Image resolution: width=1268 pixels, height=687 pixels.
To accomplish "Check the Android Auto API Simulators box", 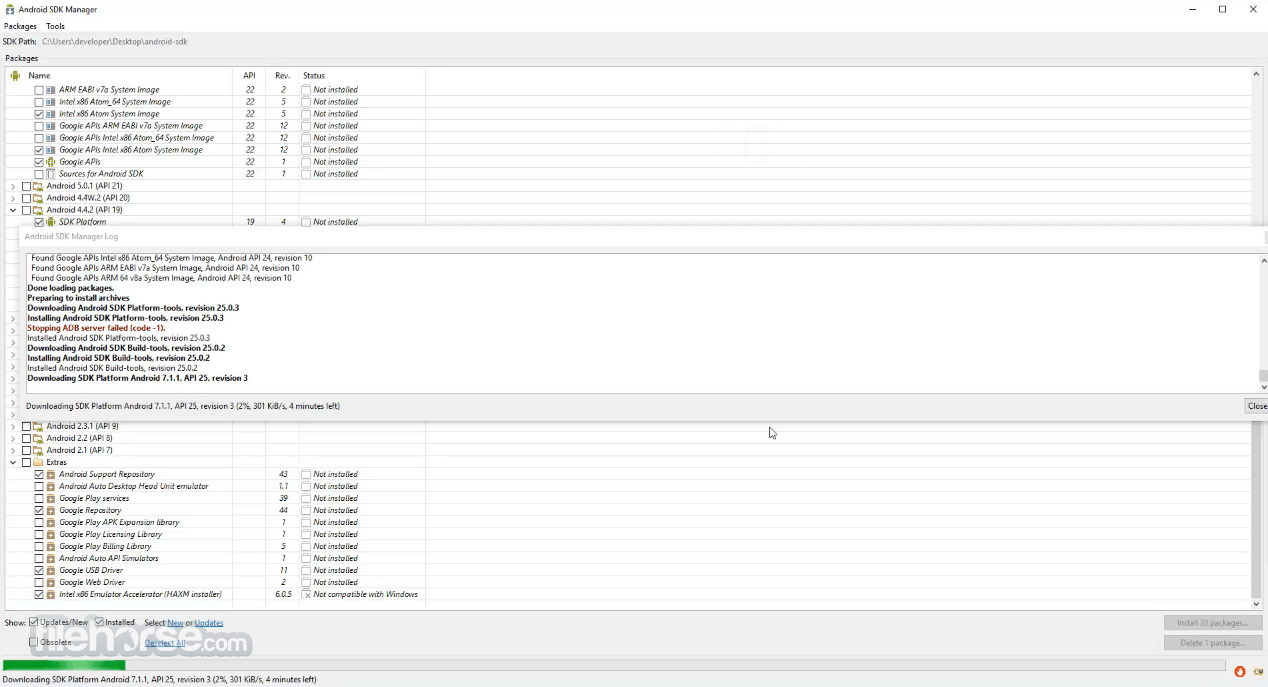I will [x=39, y=558].
